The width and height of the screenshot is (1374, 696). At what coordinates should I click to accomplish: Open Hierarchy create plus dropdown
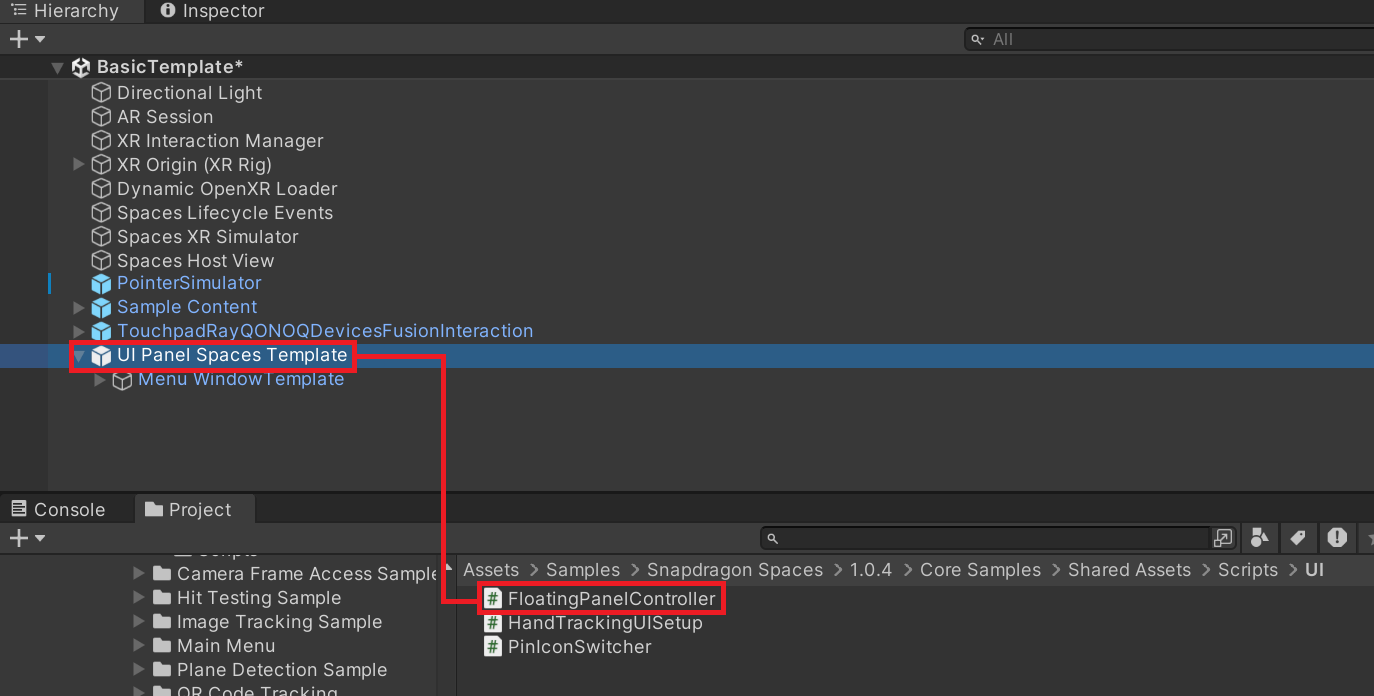[x=27, y=39]
